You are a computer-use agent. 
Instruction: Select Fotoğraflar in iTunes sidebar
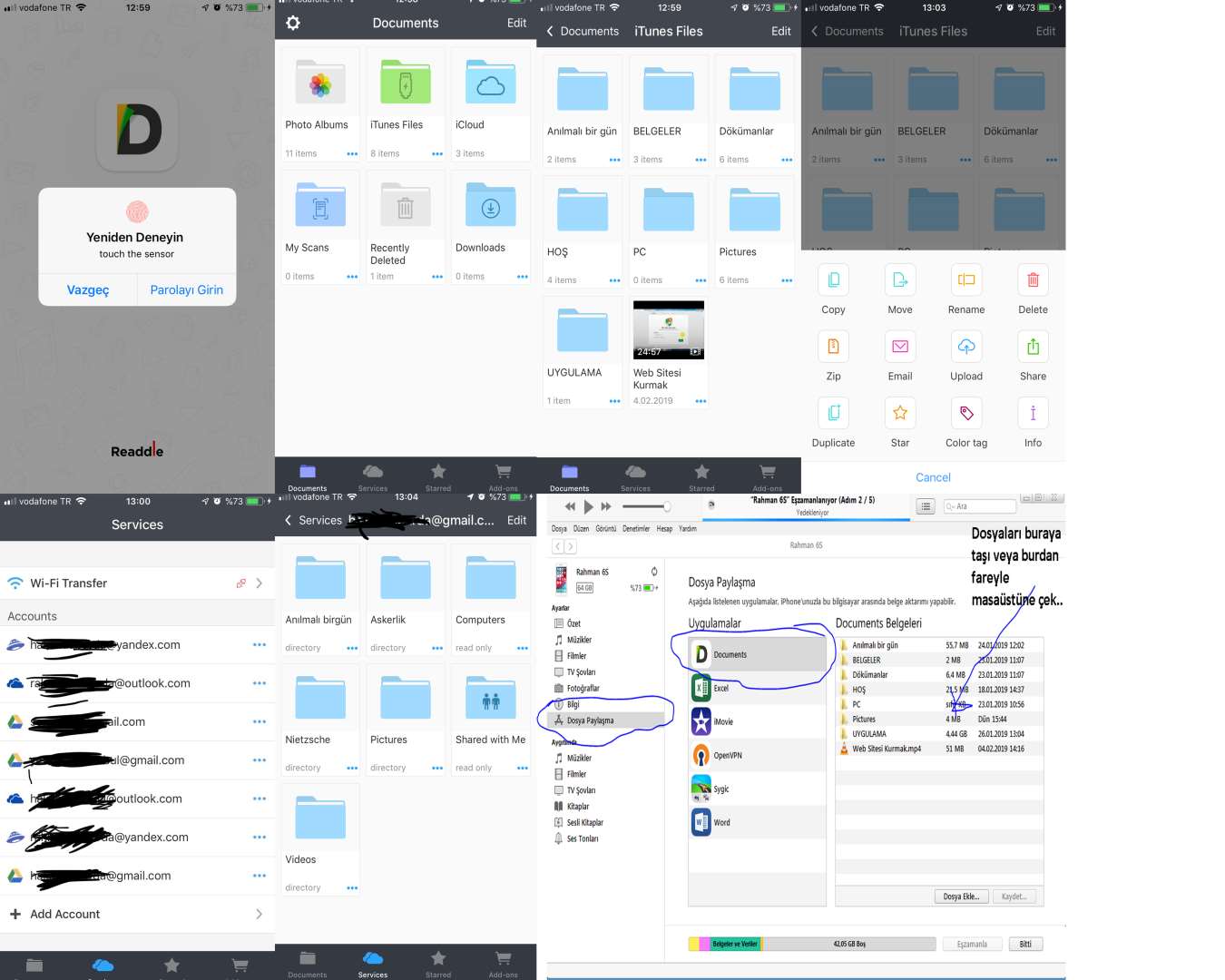583,688
